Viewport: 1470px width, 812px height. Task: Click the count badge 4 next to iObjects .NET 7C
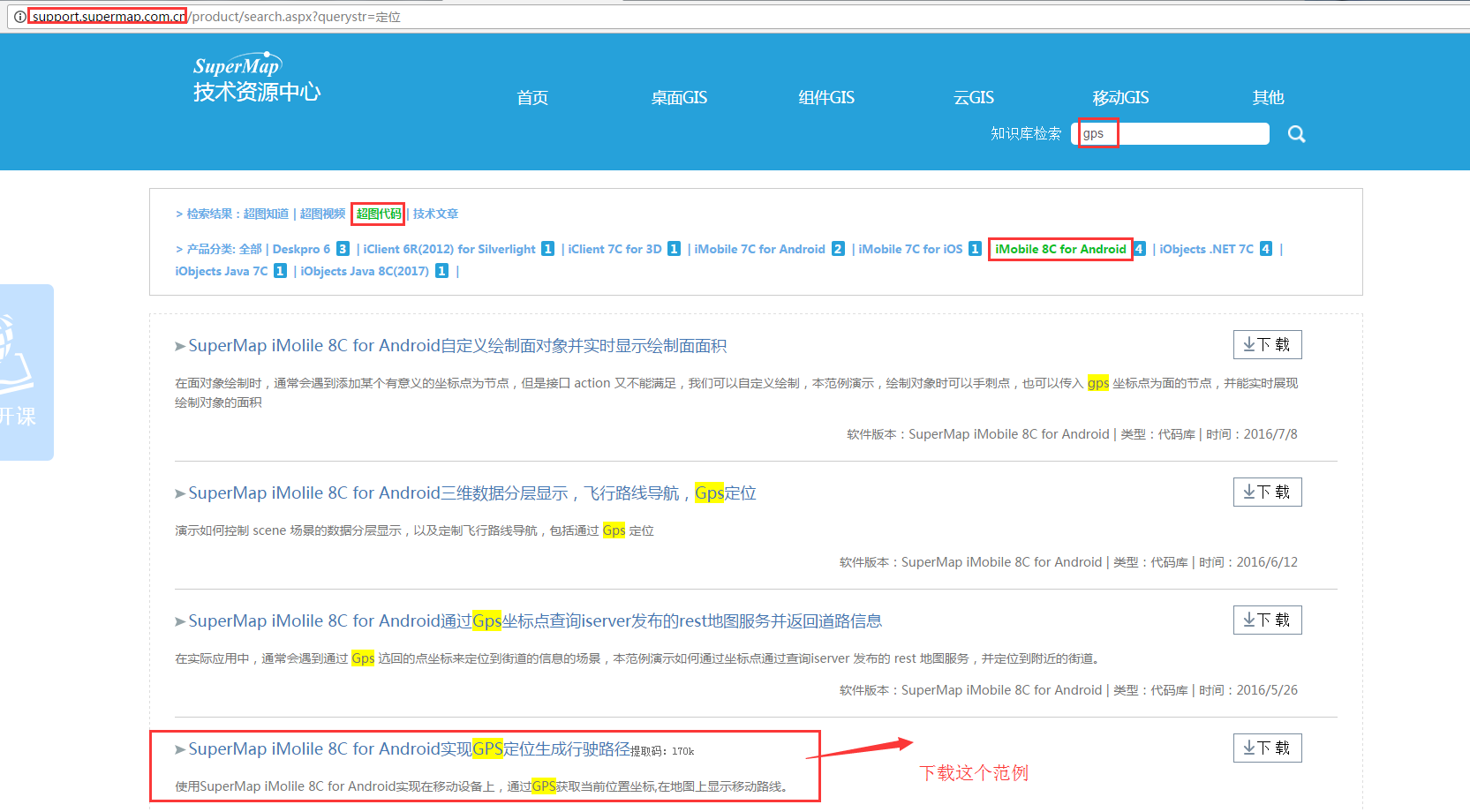[x=1265, y=249]
